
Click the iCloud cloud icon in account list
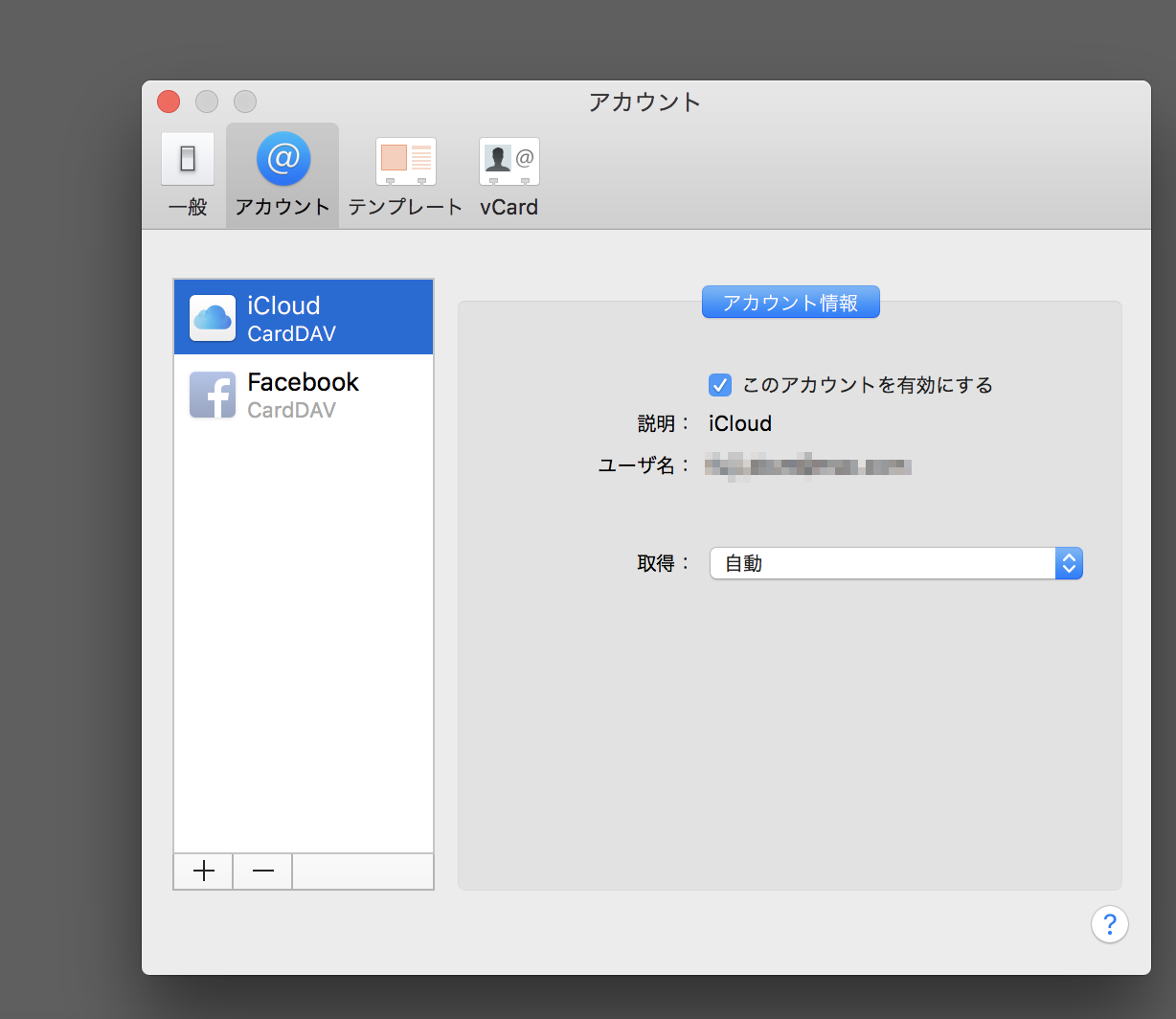[x=213, y=318]
